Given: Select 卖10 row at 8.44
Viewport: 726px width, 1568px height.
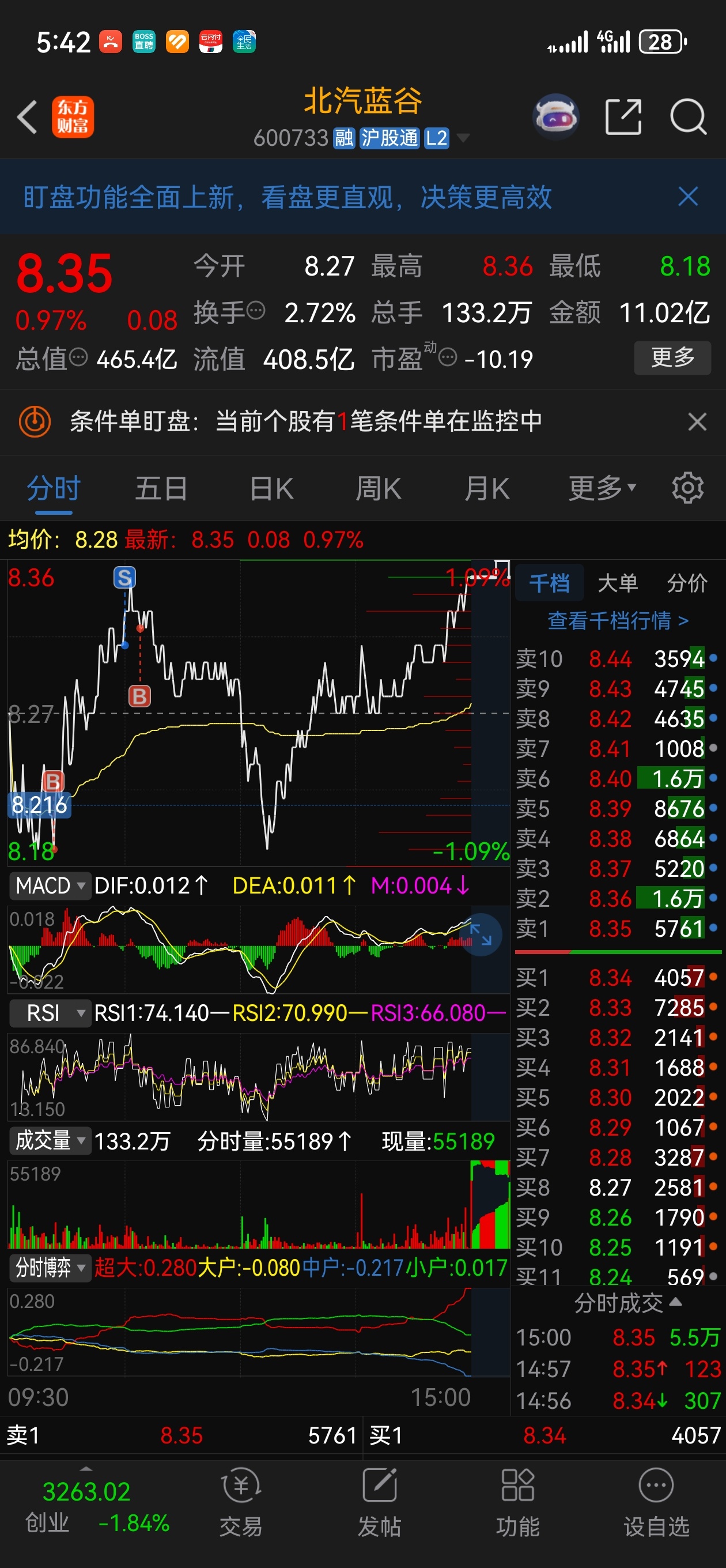Looking at the screenshot, I should (x=618, y=658).
